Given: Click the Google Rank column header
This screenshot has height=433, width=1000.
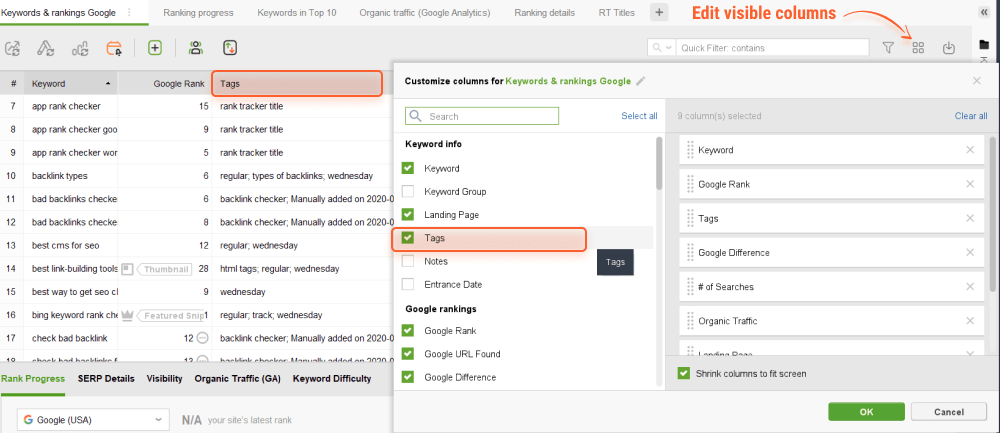Looking at the screenshot, I should pos(165,84).
